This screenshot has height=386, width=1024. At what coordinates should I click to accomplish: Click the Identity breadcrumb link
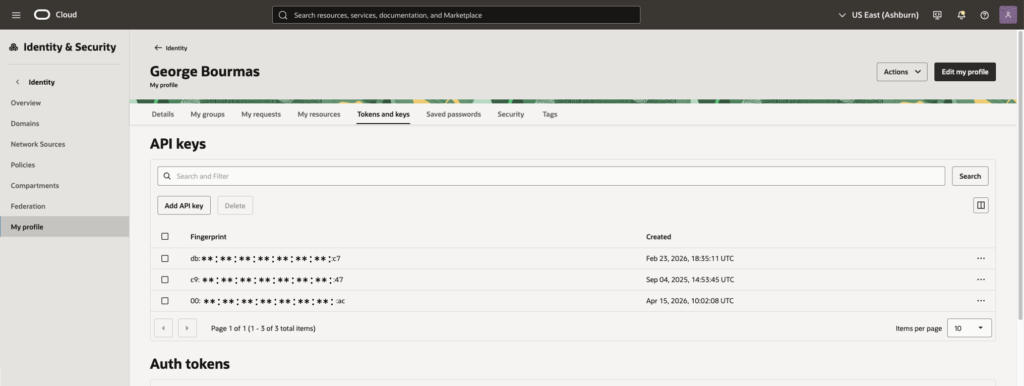point(176,48)
